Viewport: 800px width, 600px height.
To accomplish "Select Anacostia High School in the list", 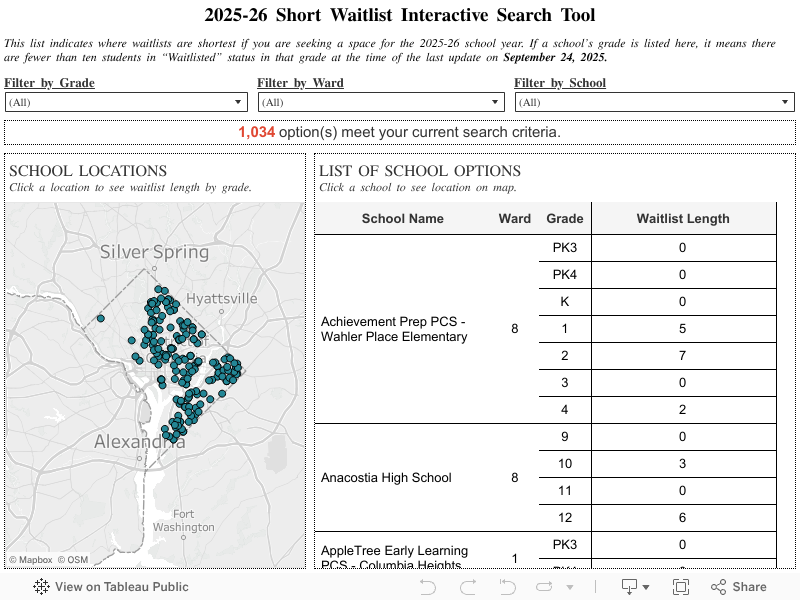I will (386, 478).
